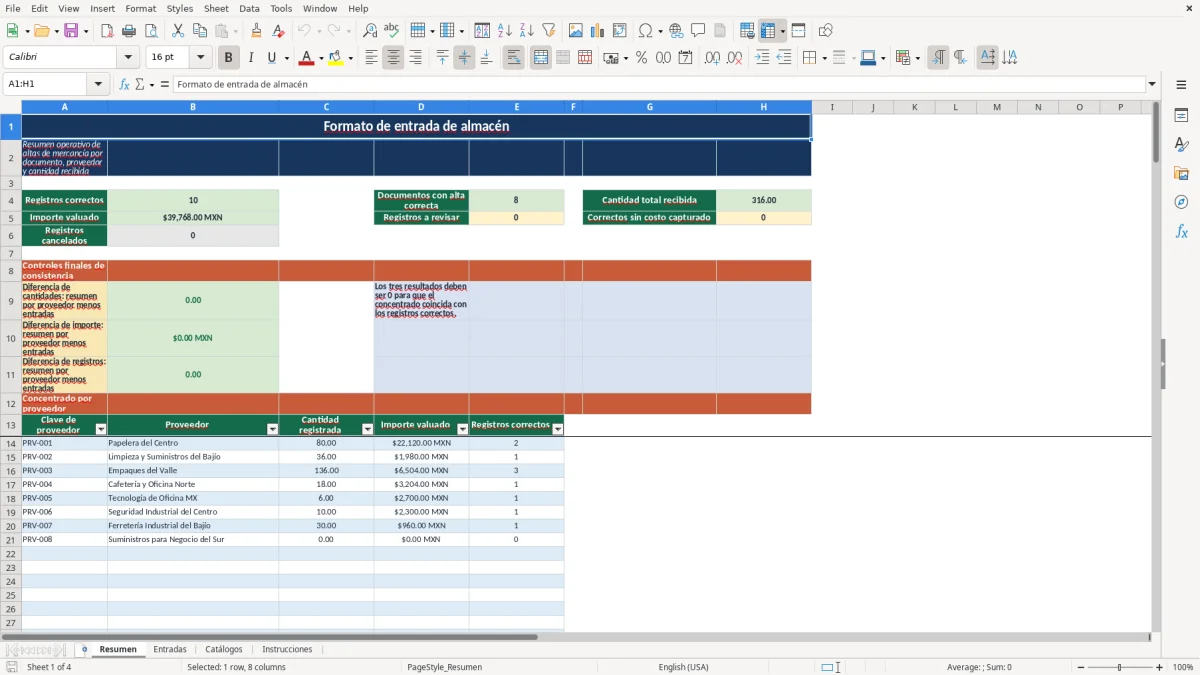
Task: Open filter dropdown for Importe valuado column
Action: (462, 429)
